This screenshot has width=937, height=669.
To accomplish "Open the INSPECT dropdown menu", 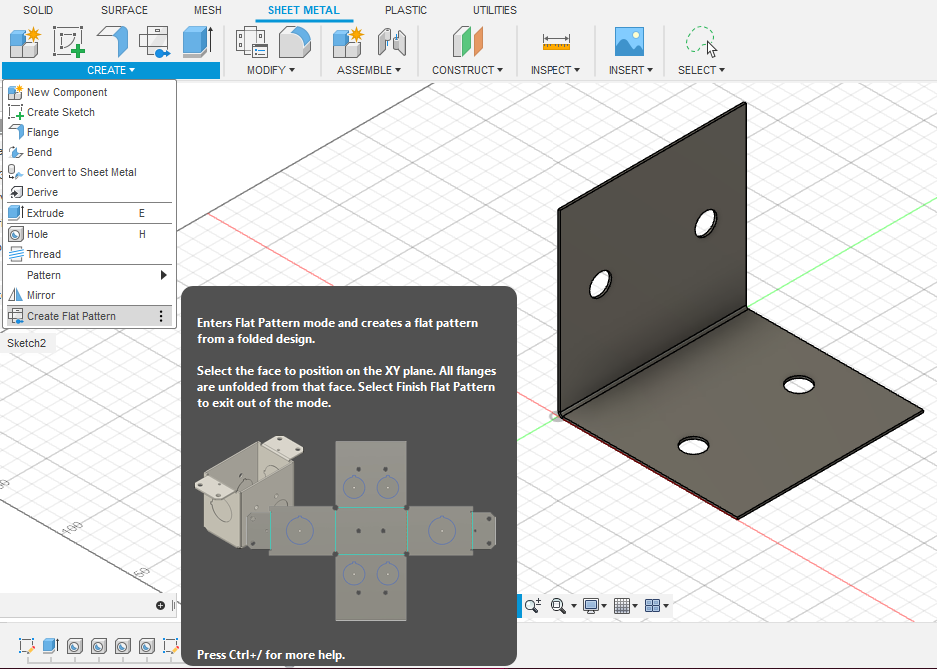I will click(x=556, y=70).
